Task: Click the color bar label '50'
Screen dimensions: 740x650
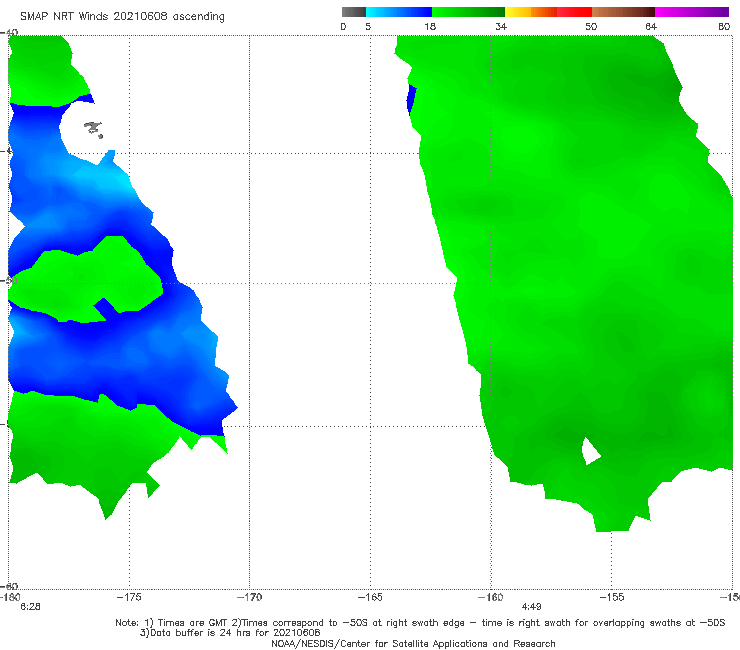Action: coord(591,26)
